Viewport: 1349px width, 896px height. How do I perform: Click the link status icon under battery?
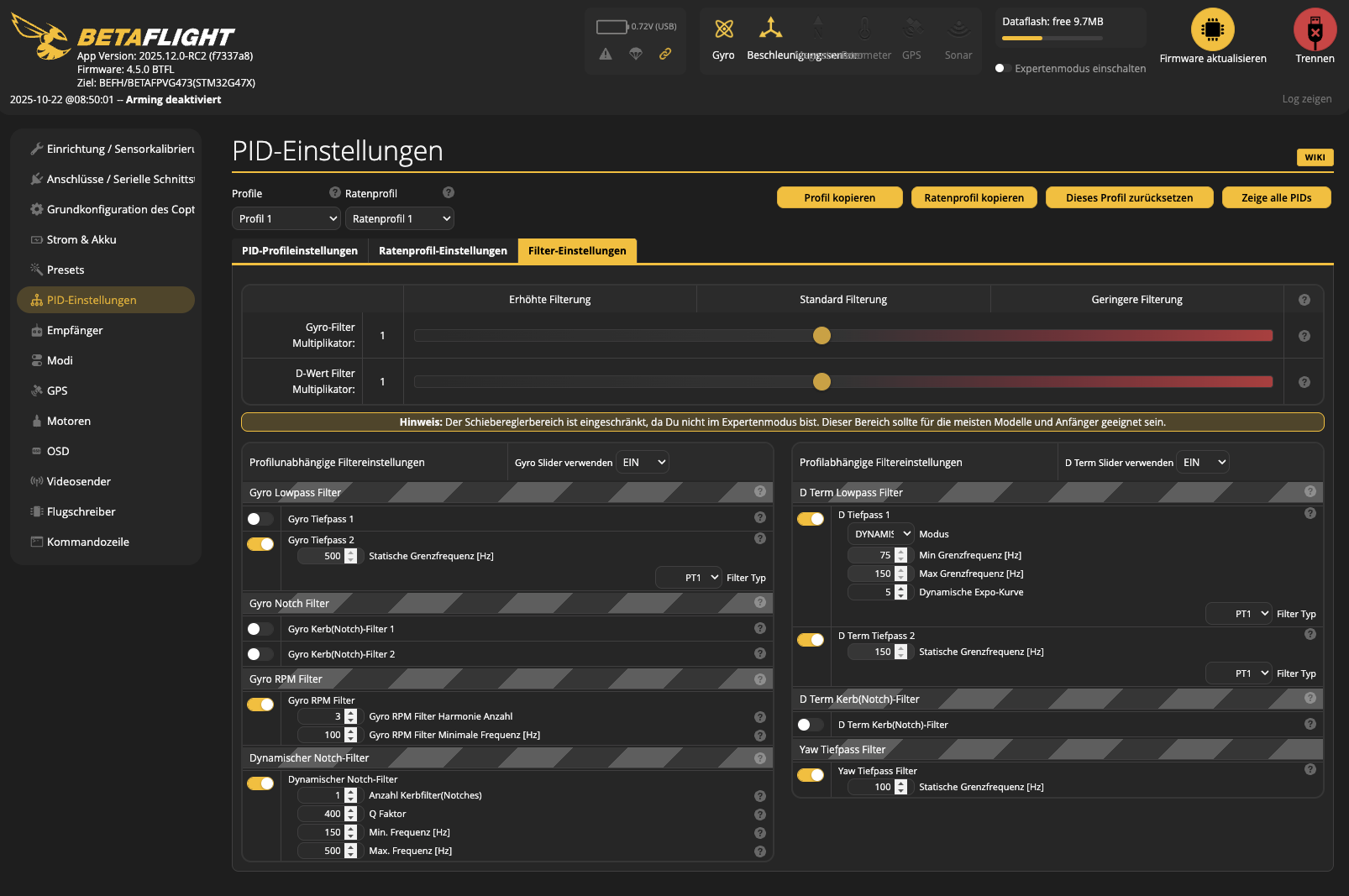(x=665, y=54)
